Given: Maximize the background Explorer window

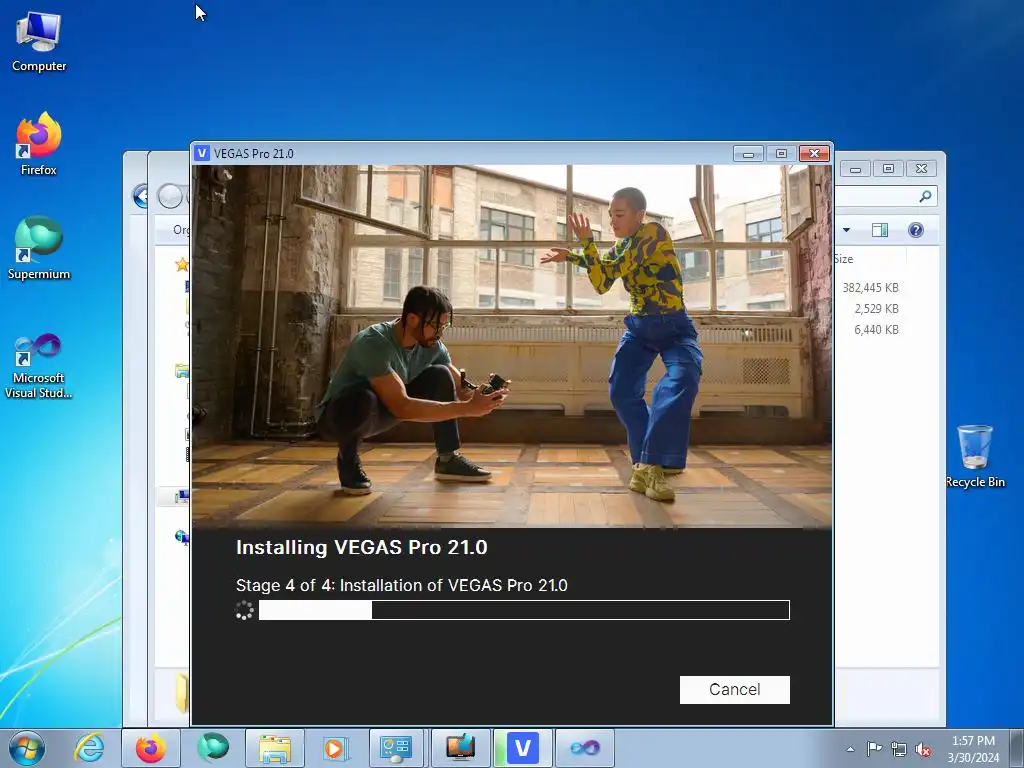Looking at the screenshot, I should pos(888,168).
